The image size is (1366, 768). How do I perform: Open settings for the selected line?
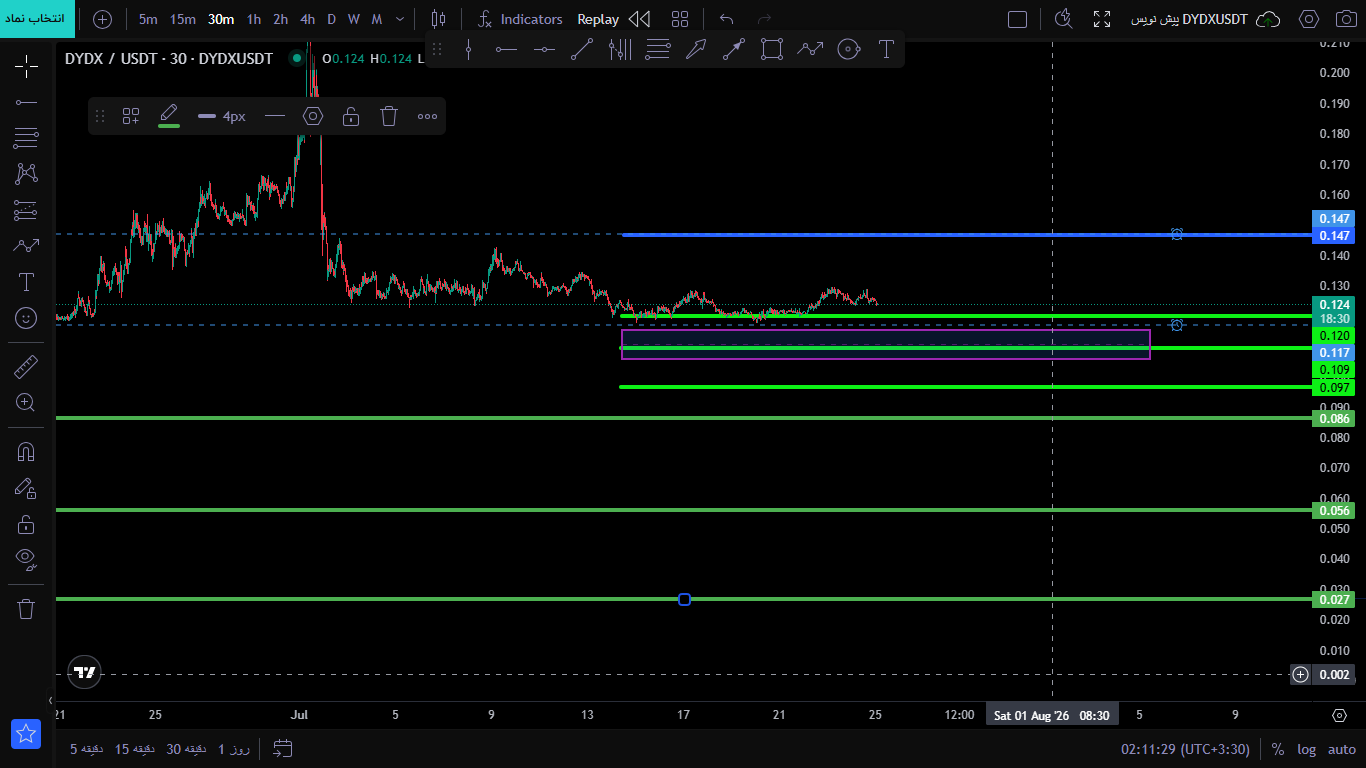[313, 116]
